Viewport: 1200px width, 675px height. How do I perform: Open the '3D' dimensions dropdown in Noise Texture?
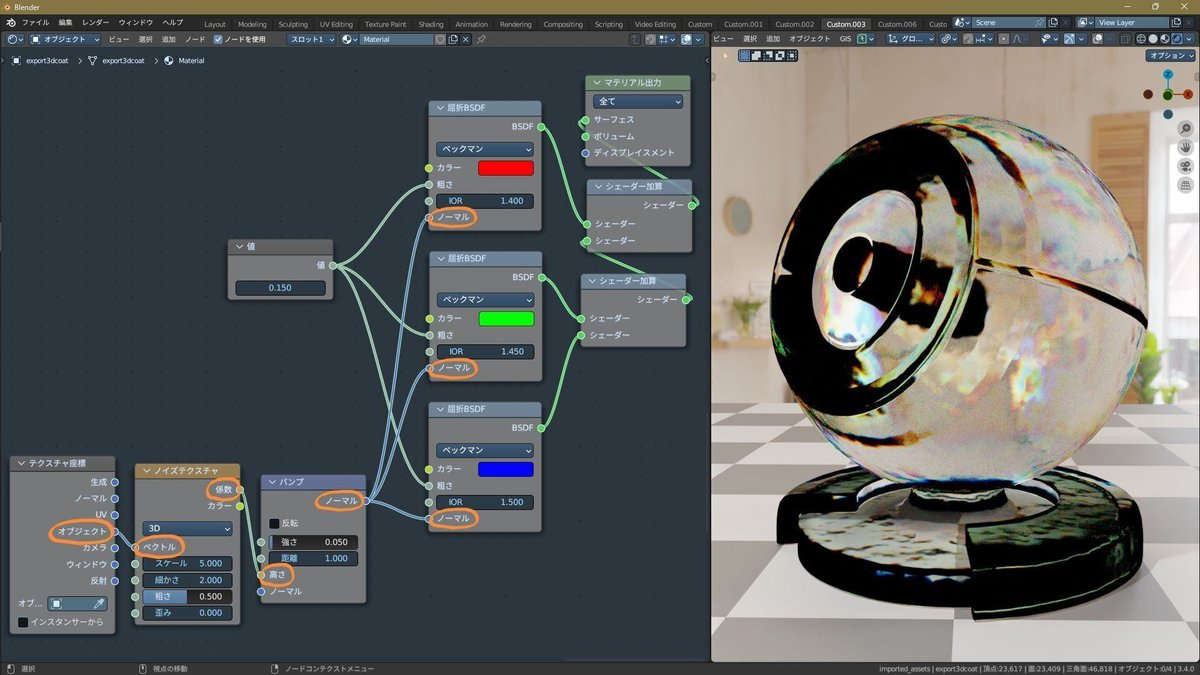point(187,528)
